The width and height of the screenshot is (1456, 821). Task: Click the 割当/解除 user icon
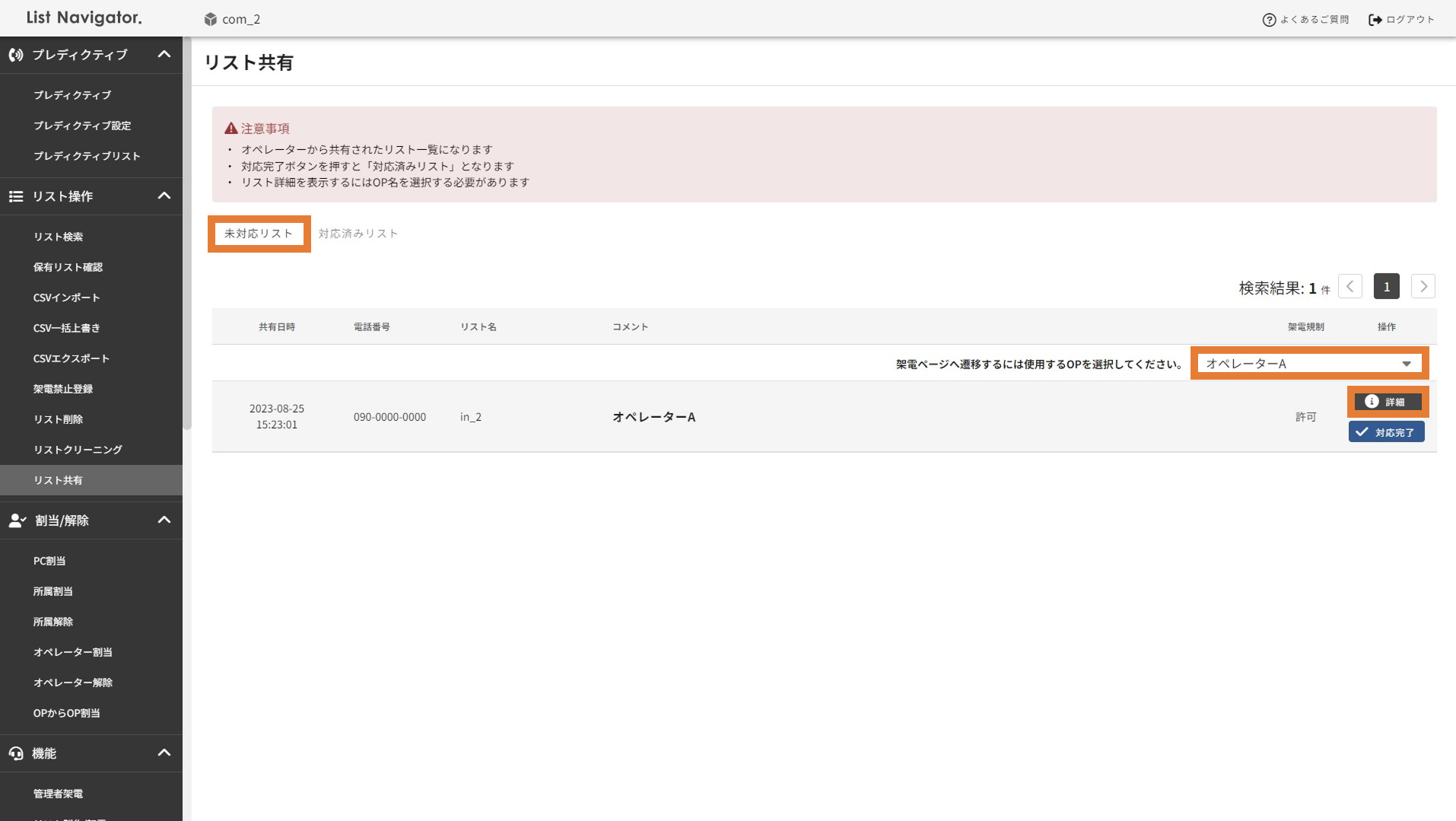pos(17,520)
